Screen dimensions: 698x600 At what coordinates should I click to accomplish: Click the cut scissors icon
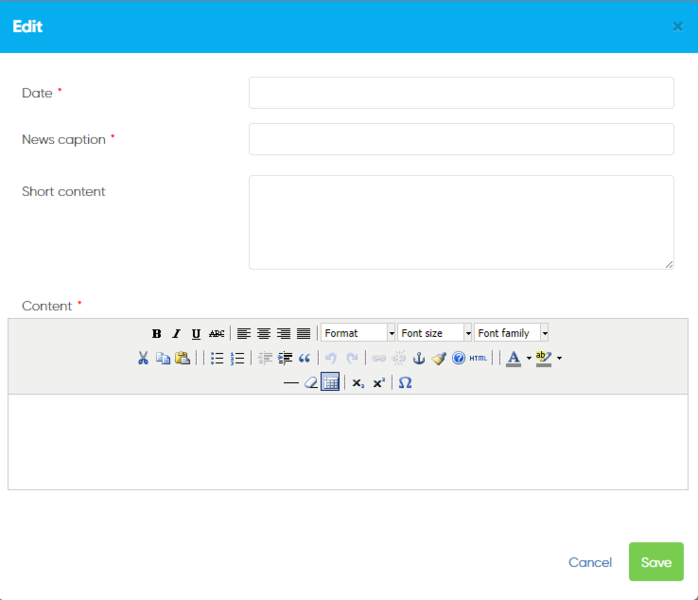click(143, 358)
